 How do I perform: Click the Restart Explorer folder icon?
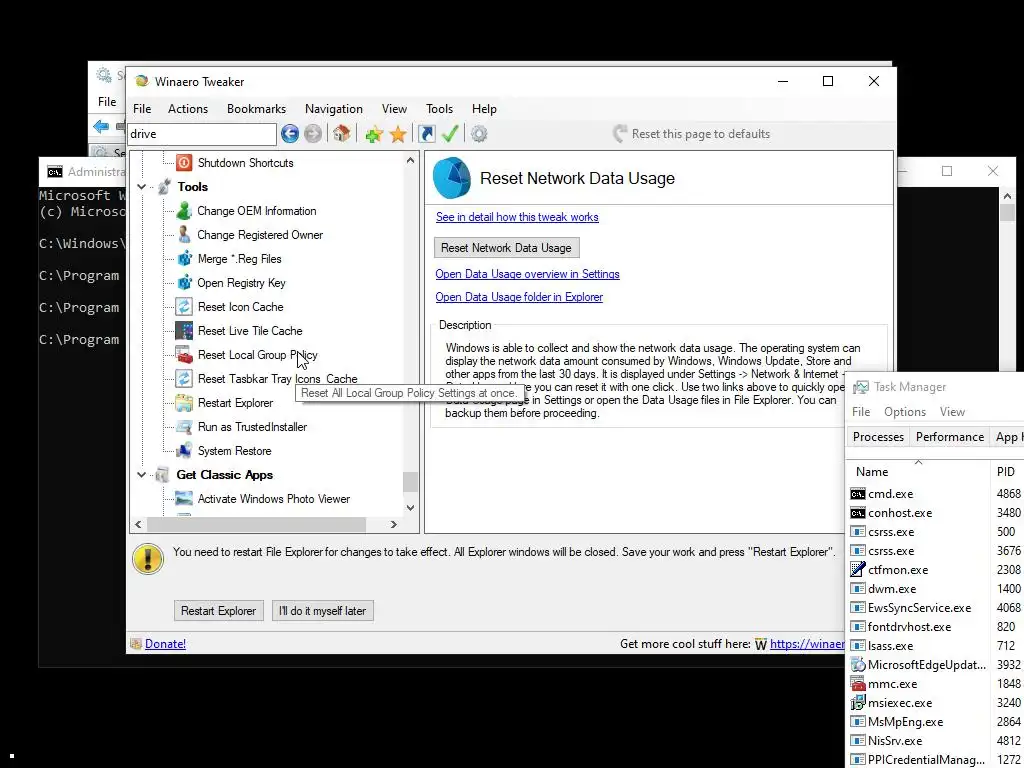click(x=184, y=403)
